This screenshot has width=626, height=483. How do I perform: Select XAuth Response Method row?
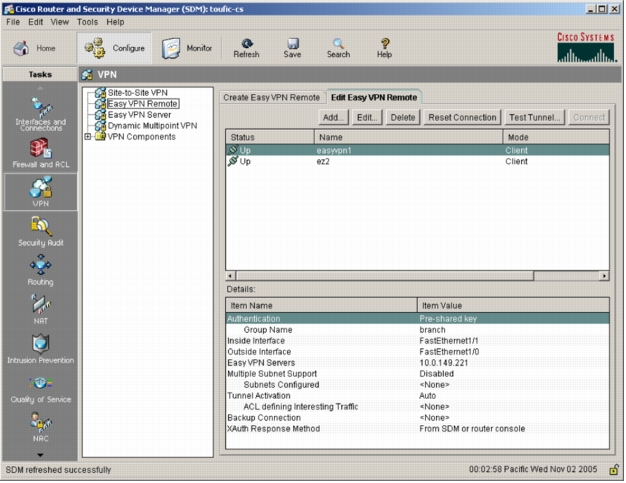417,429
